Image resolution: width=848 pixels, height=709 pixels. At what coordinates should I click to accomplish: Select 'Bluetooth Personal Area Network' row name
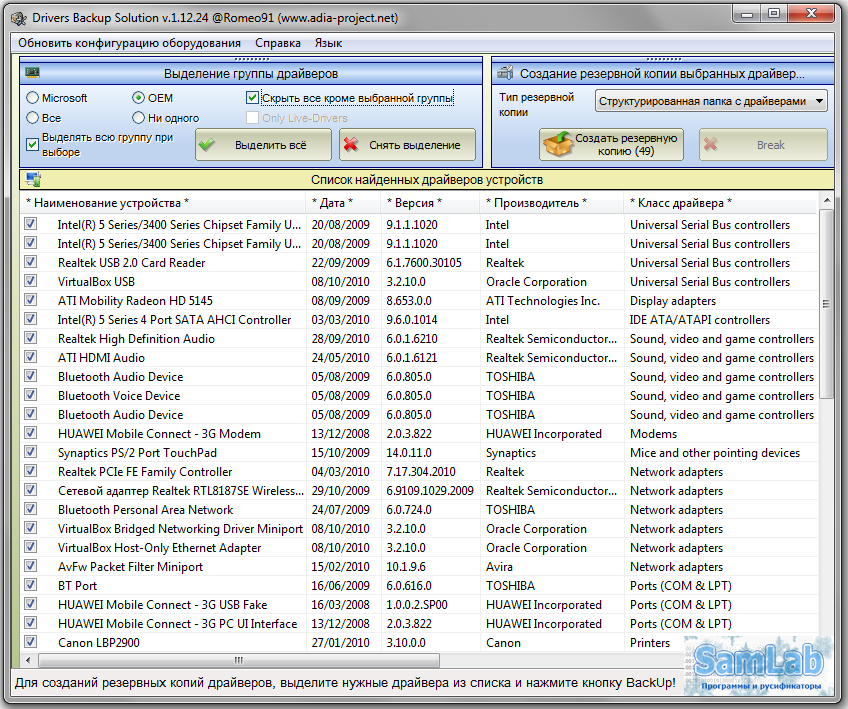(x=145, y=509)
